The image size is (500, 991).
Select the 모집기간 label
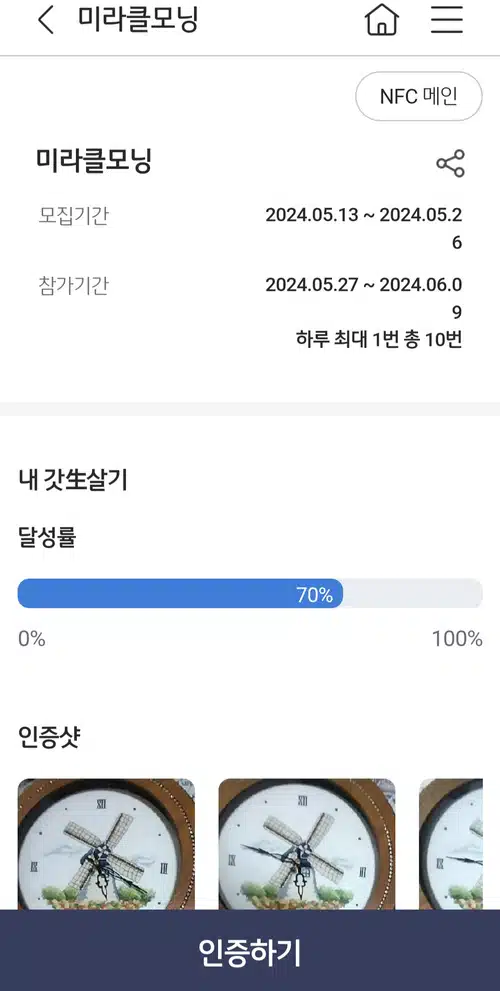pyautogui.click(x=73, y=216)
